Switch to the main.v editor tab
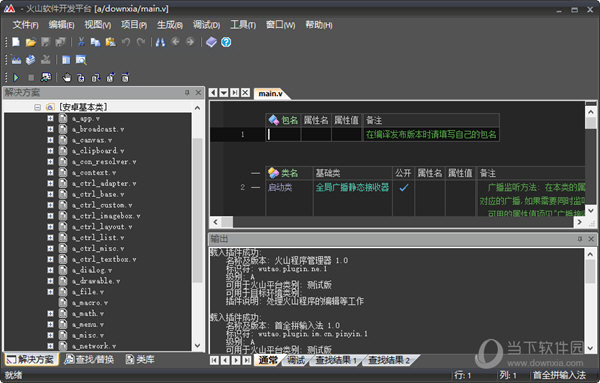The image size is (600, 383). point(271,93)
